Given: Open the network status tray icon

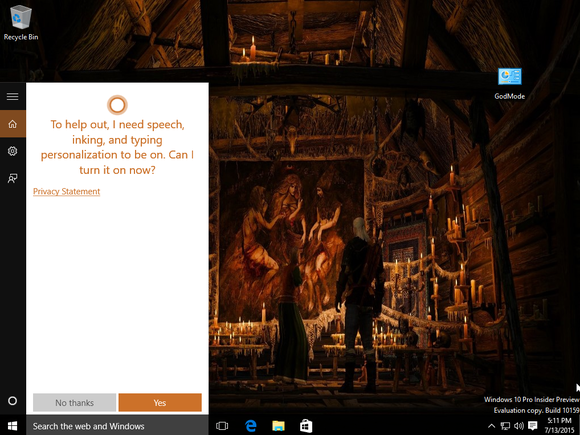Looking at the screenshot, I should (x=505, y=426).
